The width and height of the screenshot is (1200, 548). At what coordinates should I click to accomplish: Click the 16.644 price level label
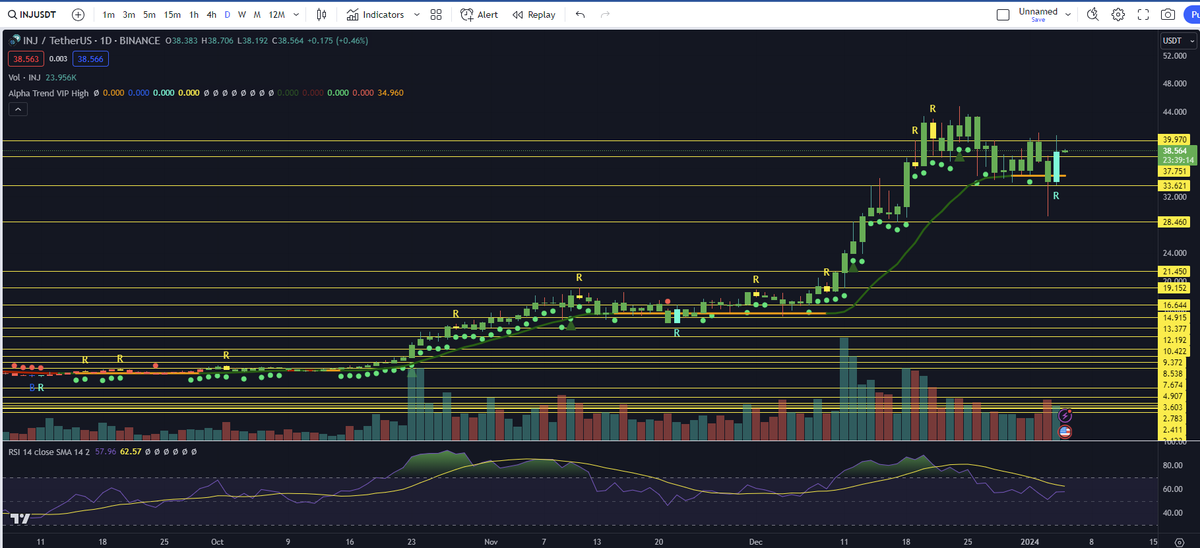pyautogui.click(x=1174, y=305)
